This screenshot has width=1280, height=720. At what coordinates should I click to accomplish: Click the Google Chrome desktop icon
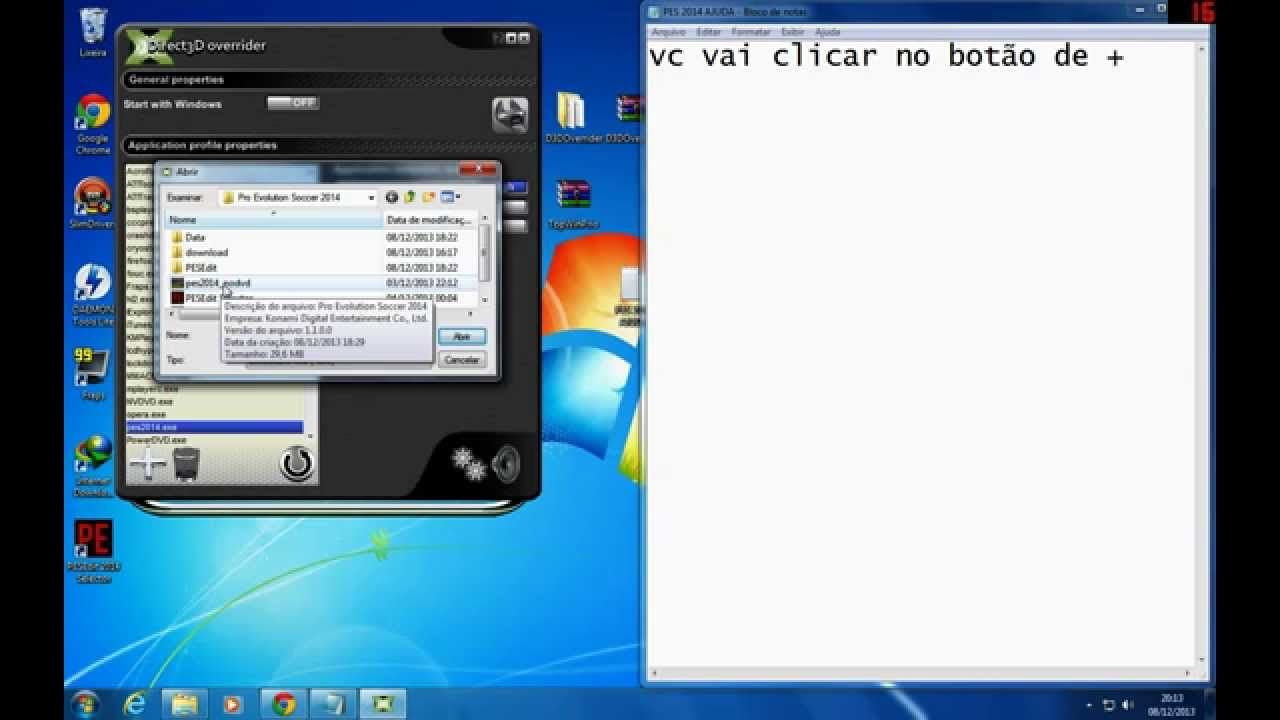[x=93, y=125]
